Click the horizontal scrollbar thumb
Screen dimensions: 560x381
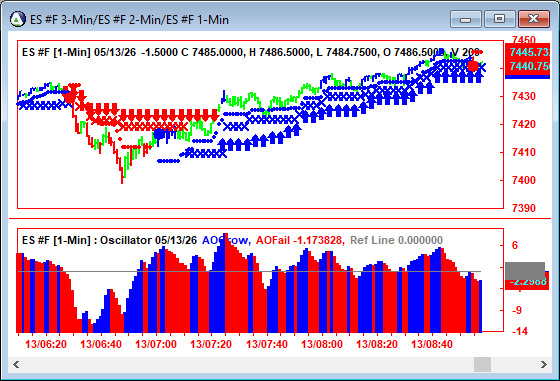pyautogui.click(x=482, y=365)
